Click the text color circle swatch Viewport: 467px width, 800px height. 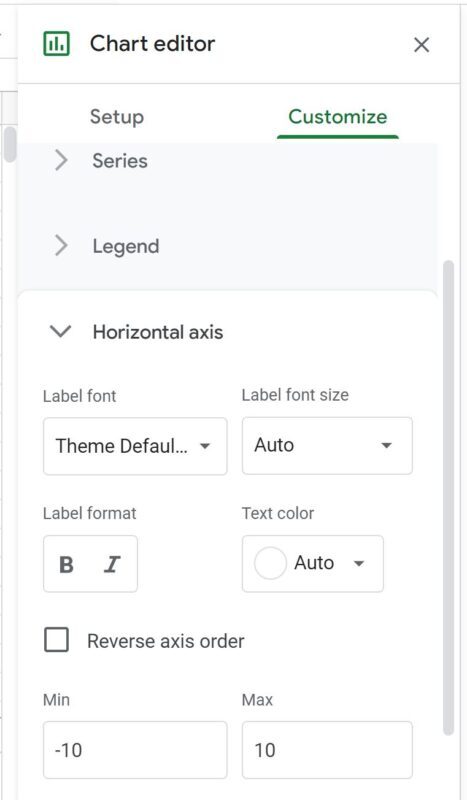point(270,563)
